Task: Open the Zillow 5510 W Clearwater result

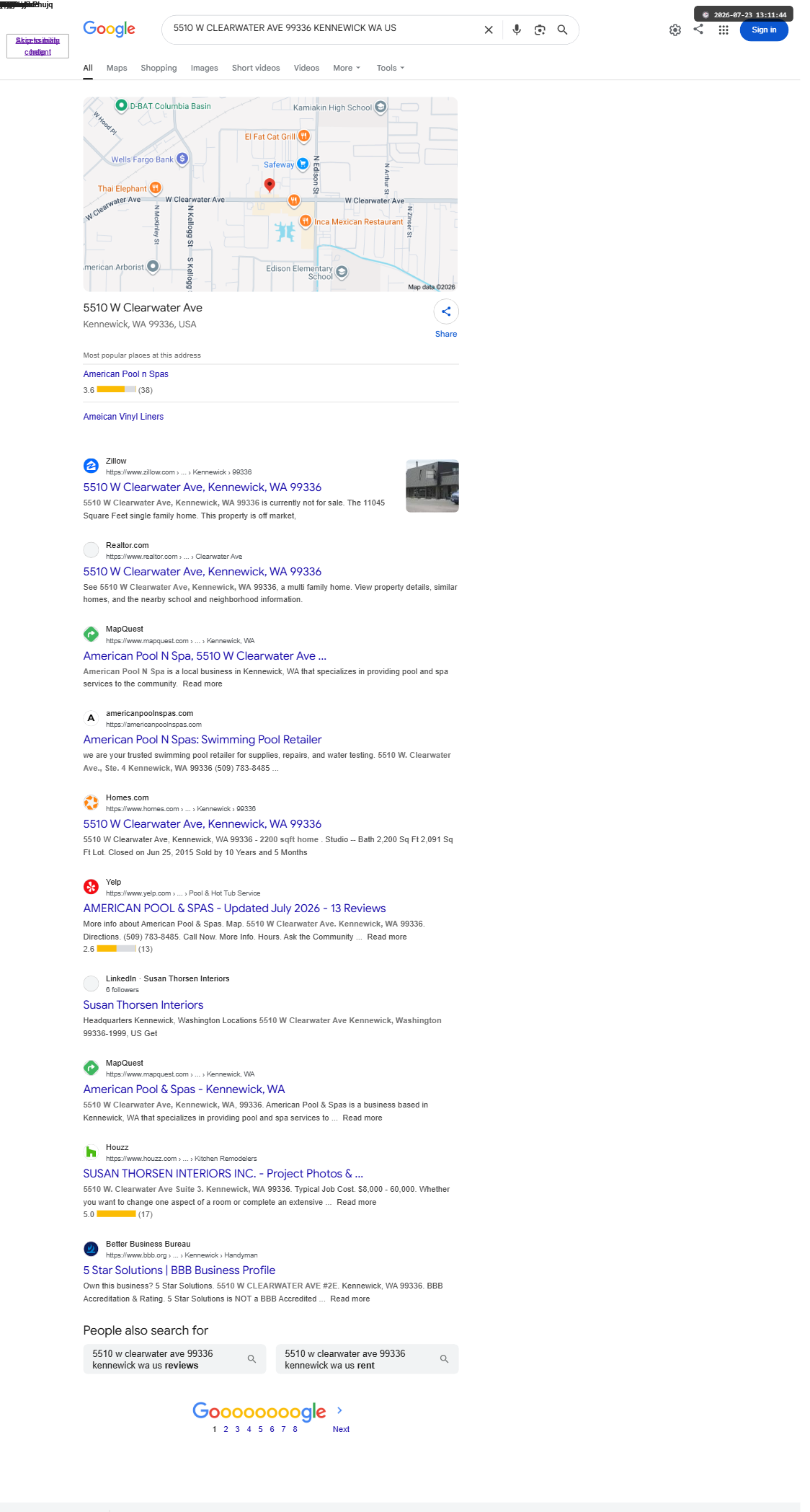Action: [x=202, y=487]
